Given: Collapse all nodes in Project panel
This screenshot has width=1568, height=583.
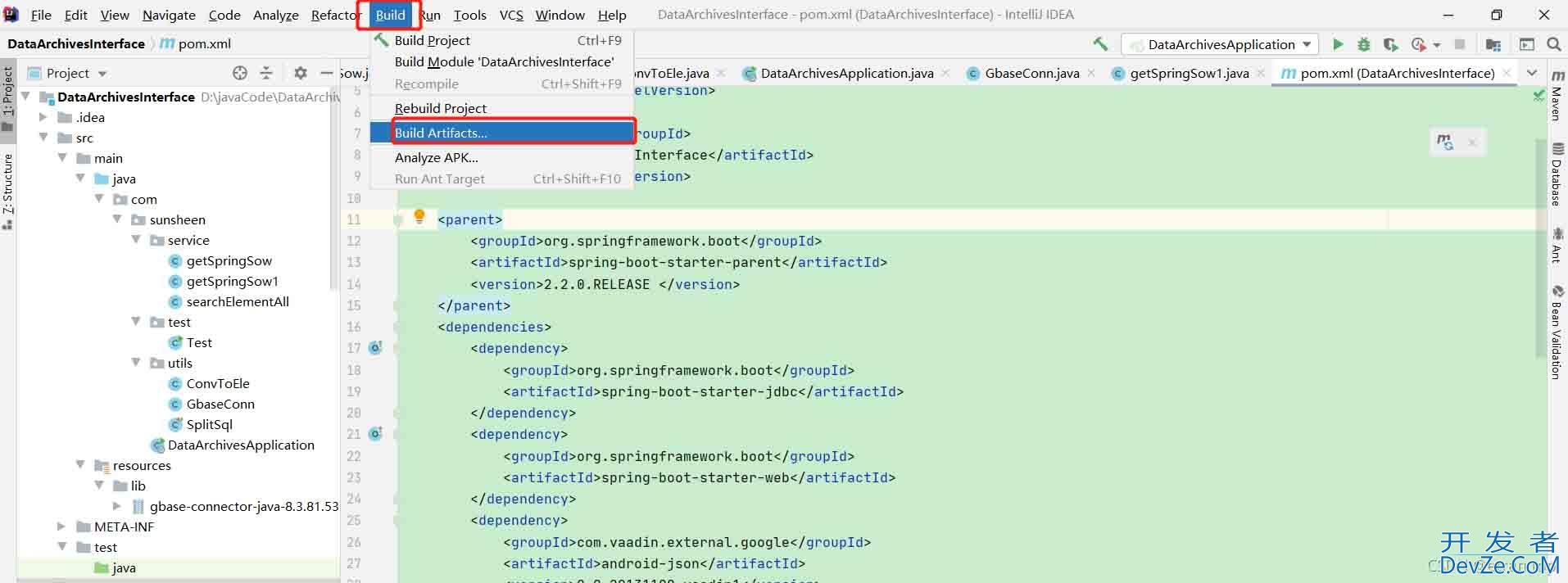Looking at the screenshot, I should click(266, 73).
